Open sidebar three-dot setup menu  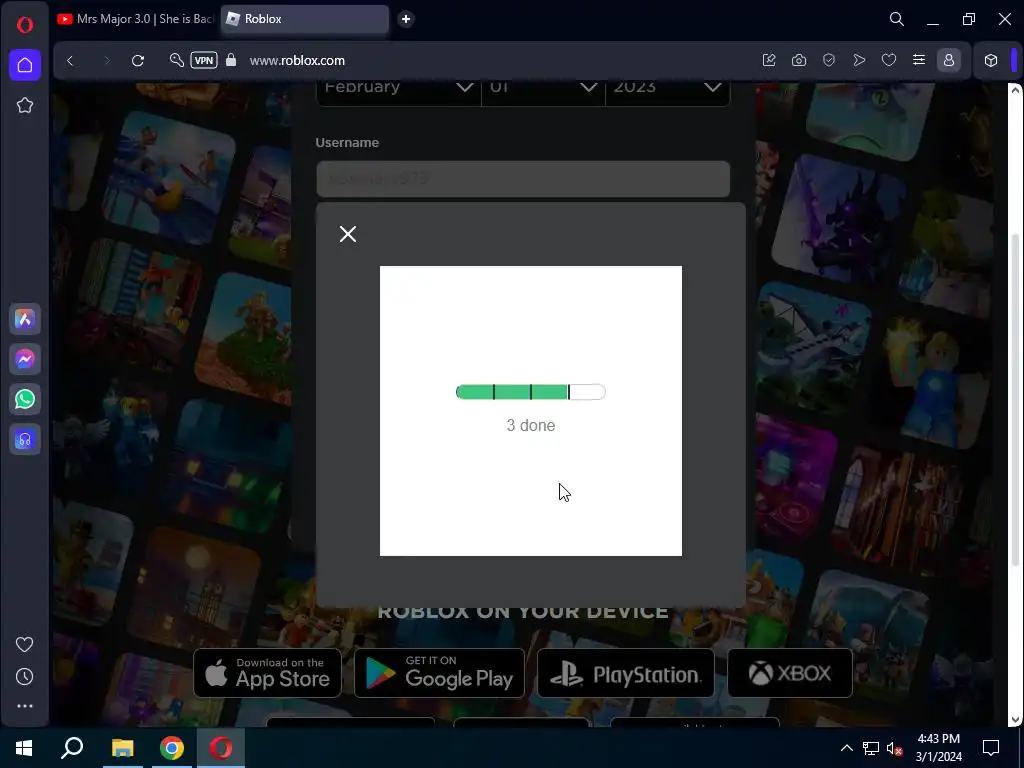tap(25, 706)
